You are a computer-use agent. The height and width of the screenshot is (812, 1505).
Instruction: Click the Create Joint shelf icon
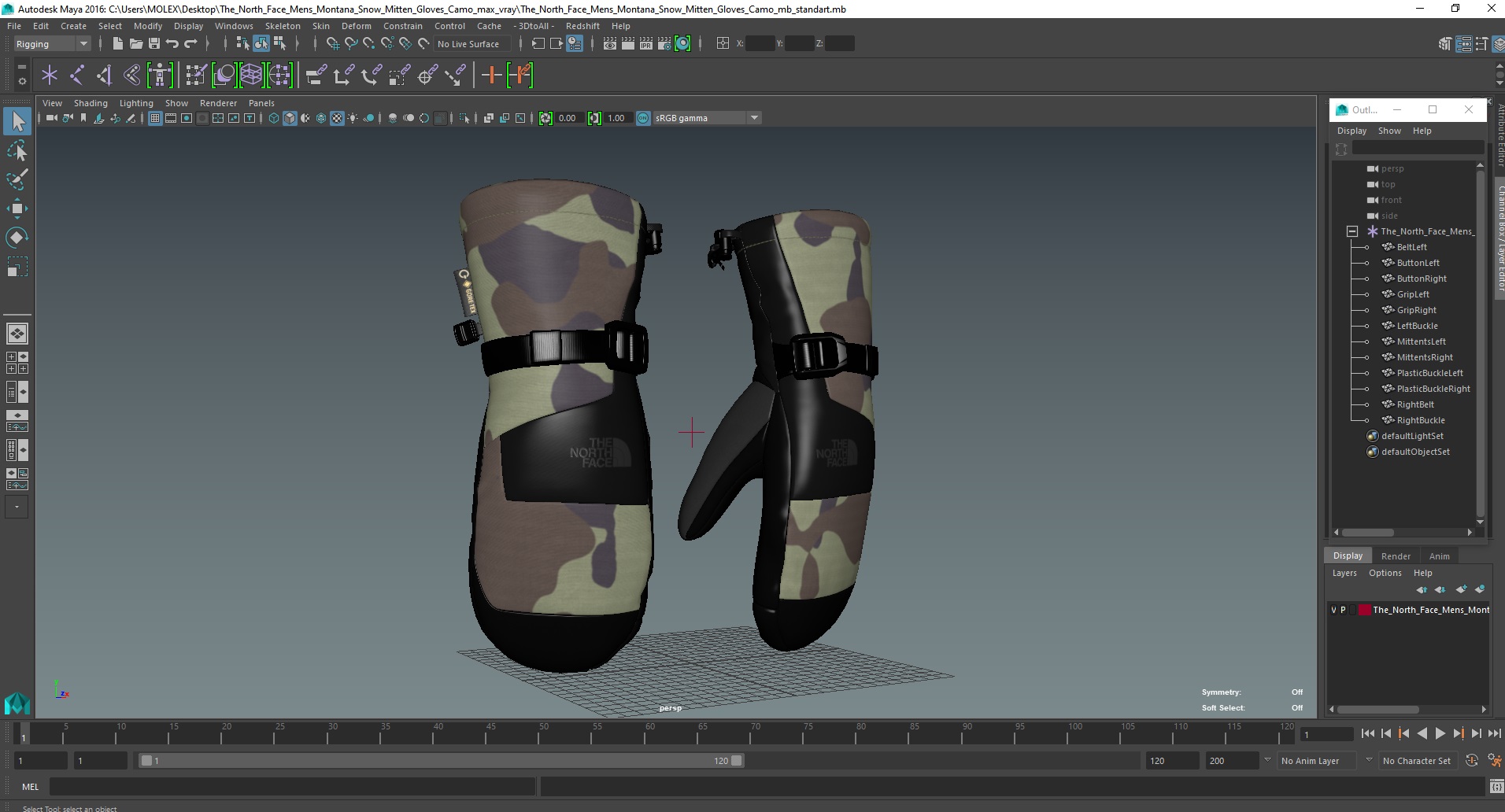77,76
